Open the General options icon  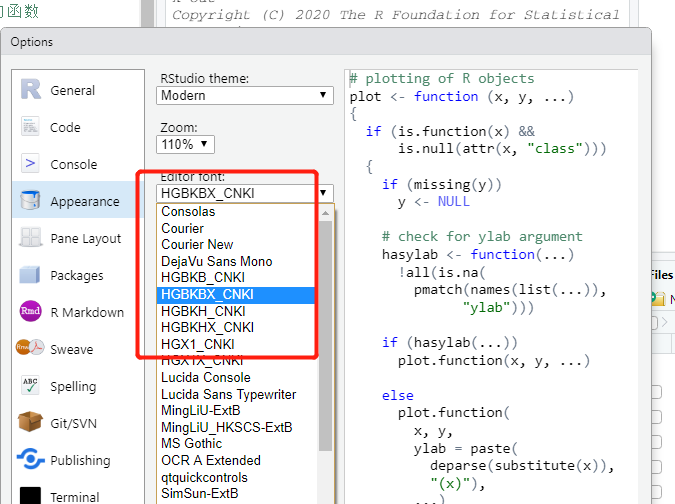(x=31, y=90)
